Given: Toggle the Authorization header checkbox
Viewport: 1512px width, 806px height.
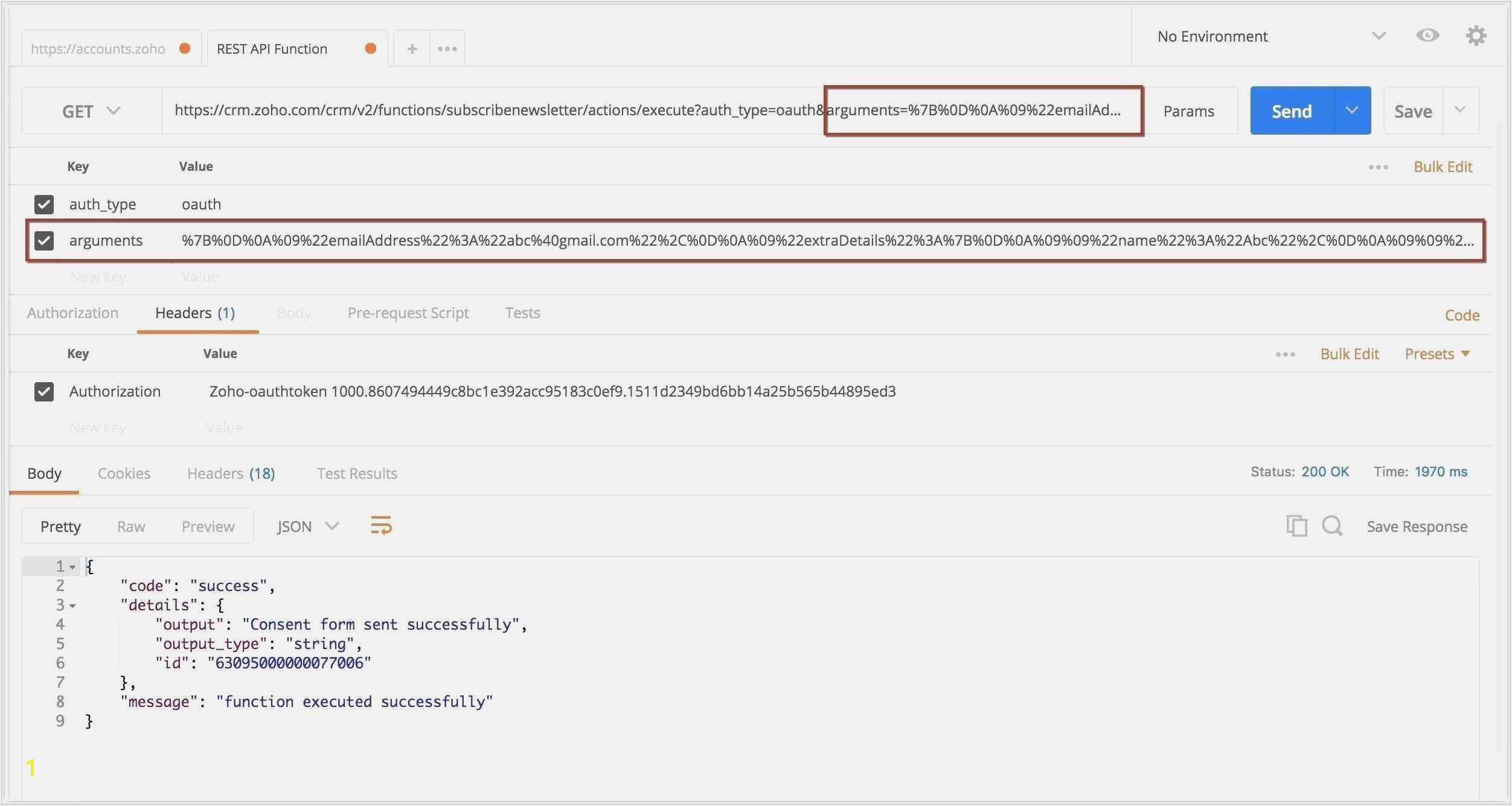Looking at the screenshot, I should [44, 391].
